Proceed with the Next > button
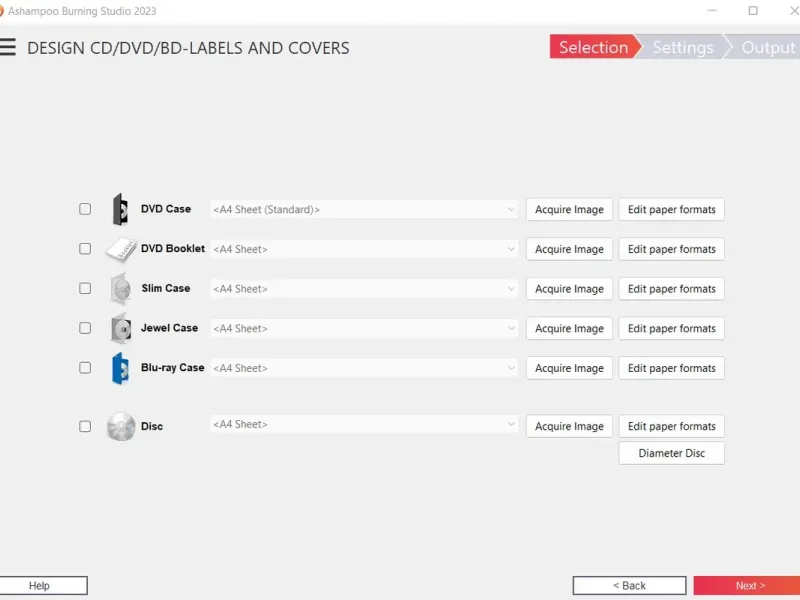 point(747,586)
